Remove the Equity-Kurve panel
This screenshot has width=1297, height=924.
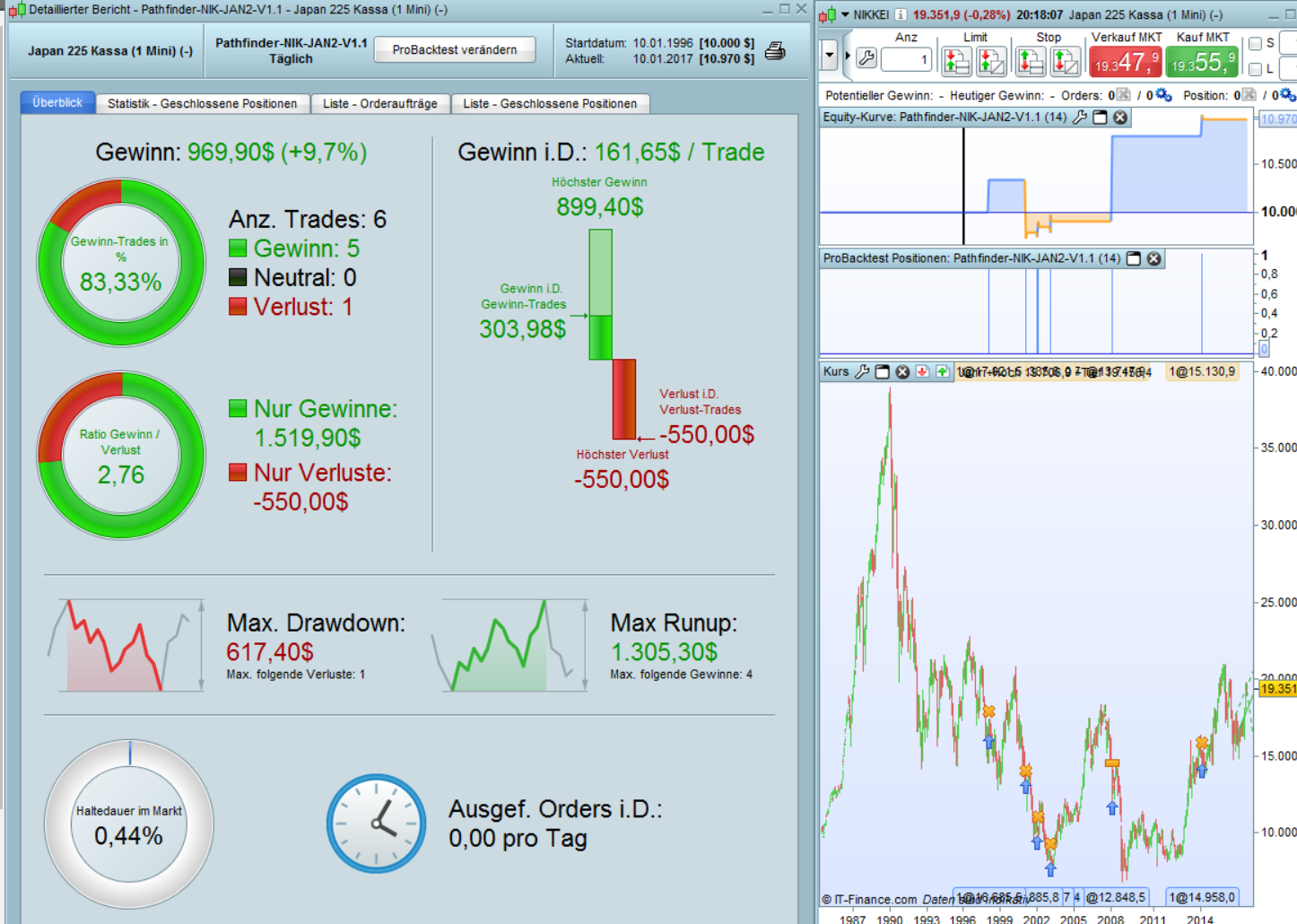tap(1120, 118)
